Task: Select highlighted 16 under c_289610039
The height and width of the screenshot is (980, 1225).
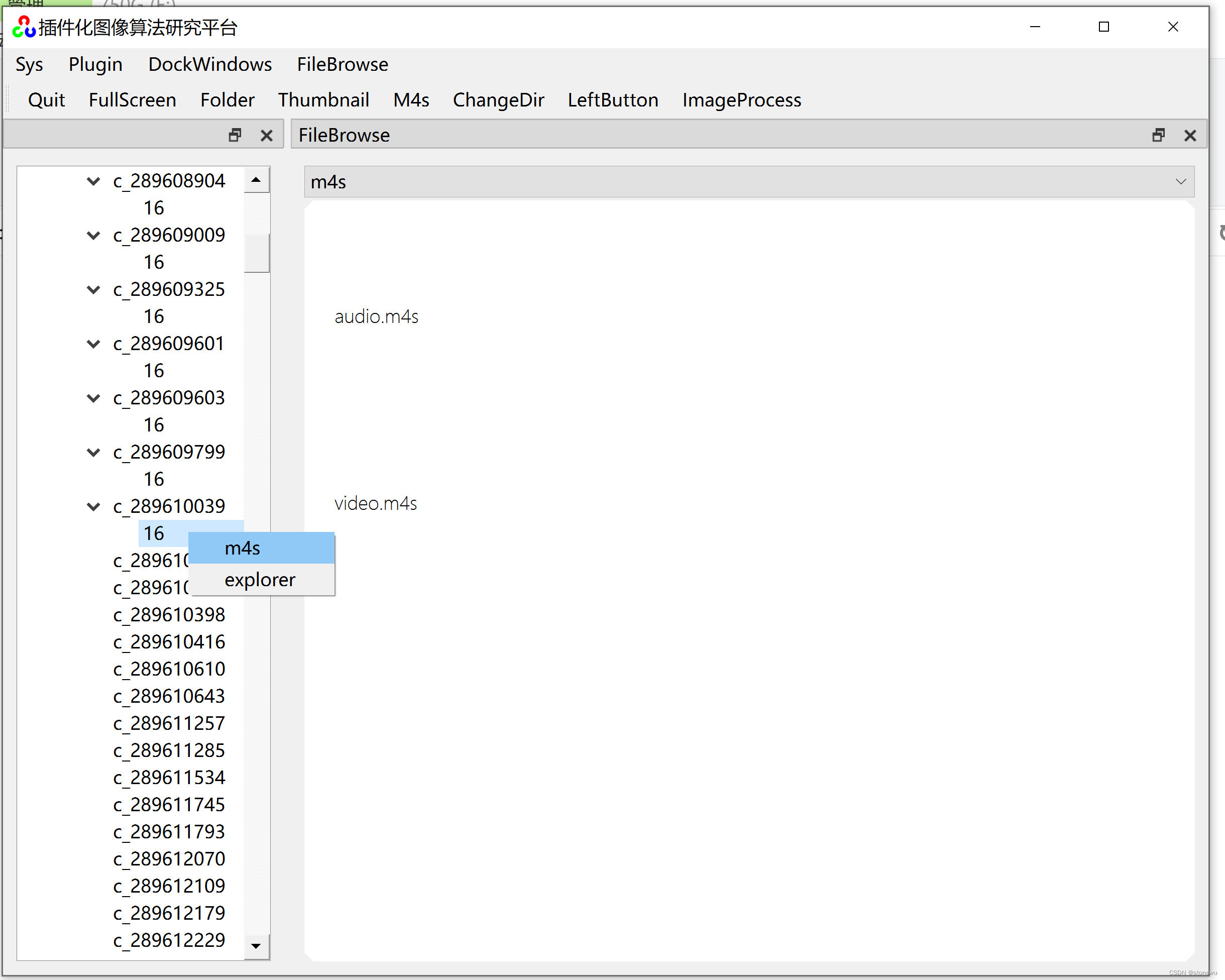Action: point(153,533)
